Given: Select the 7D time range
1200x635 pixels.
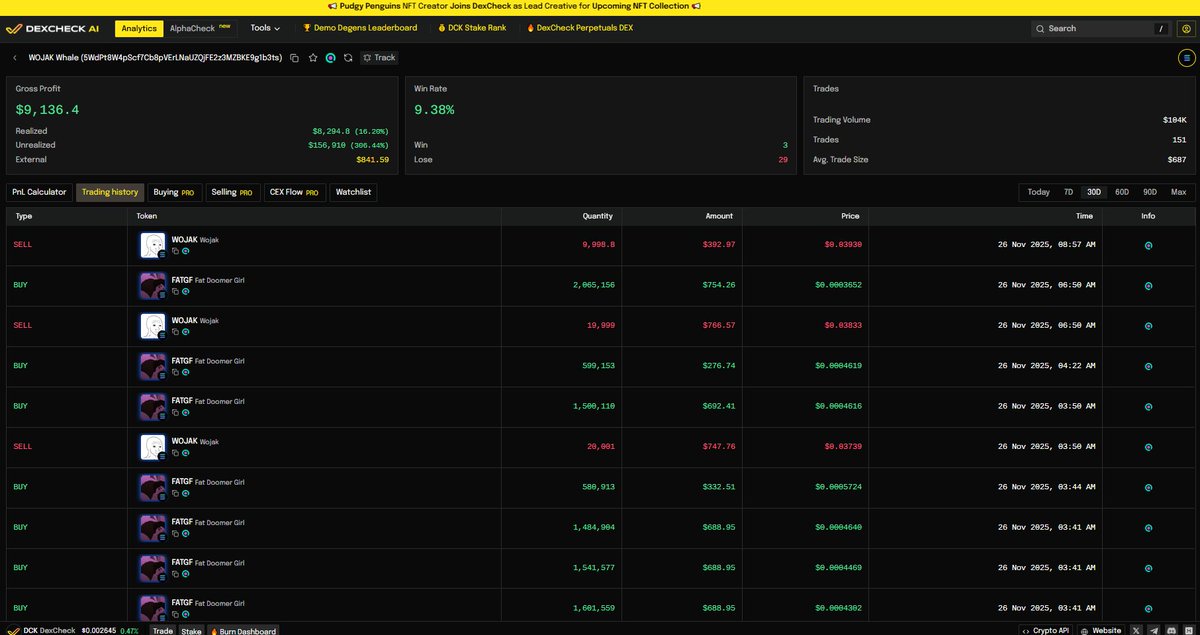Looking at the screenshot, I should tap(1068, 192).
